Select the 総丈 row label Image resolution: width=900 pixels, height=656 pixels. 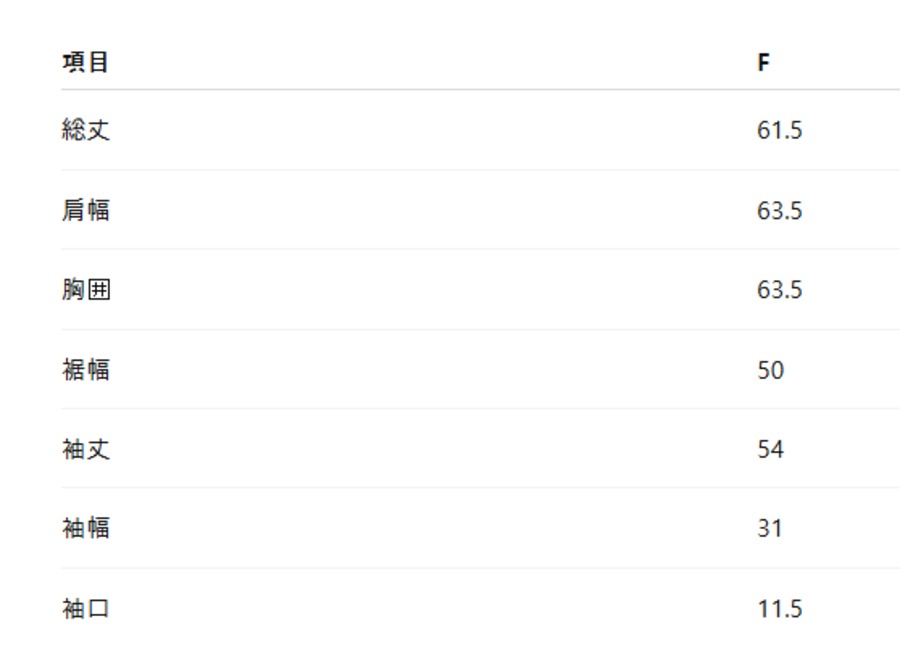pyautogui.click(x=86, y=130)
